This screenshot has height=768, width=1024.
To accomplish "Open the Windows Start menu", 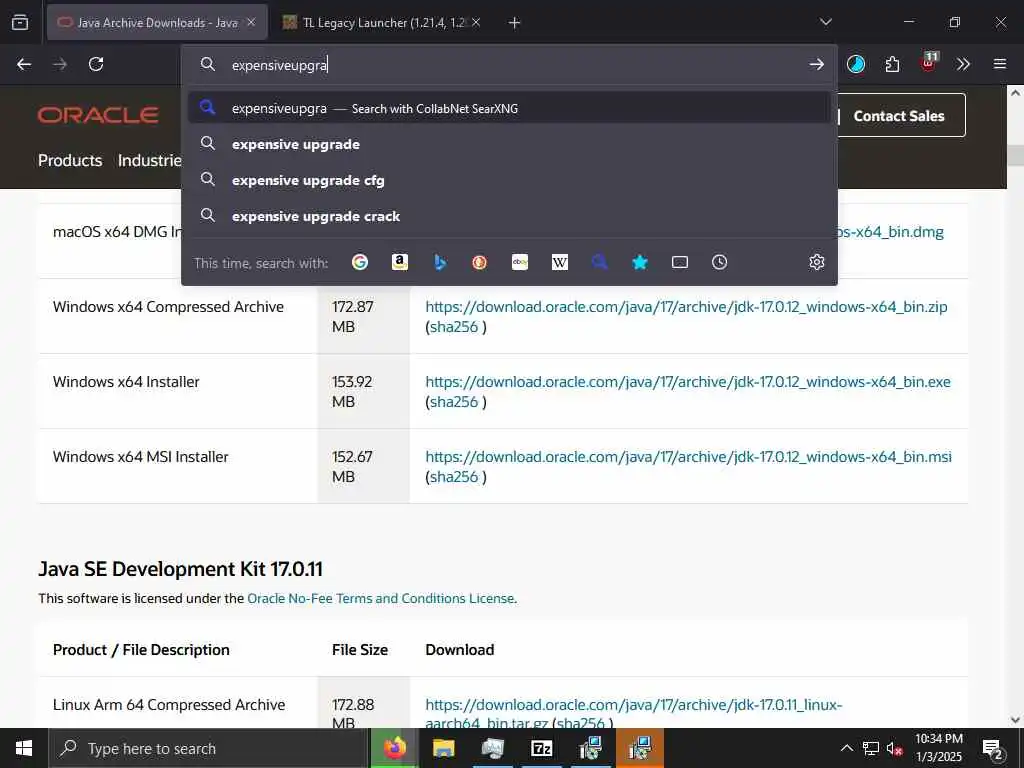I will (x=24, y=748).
